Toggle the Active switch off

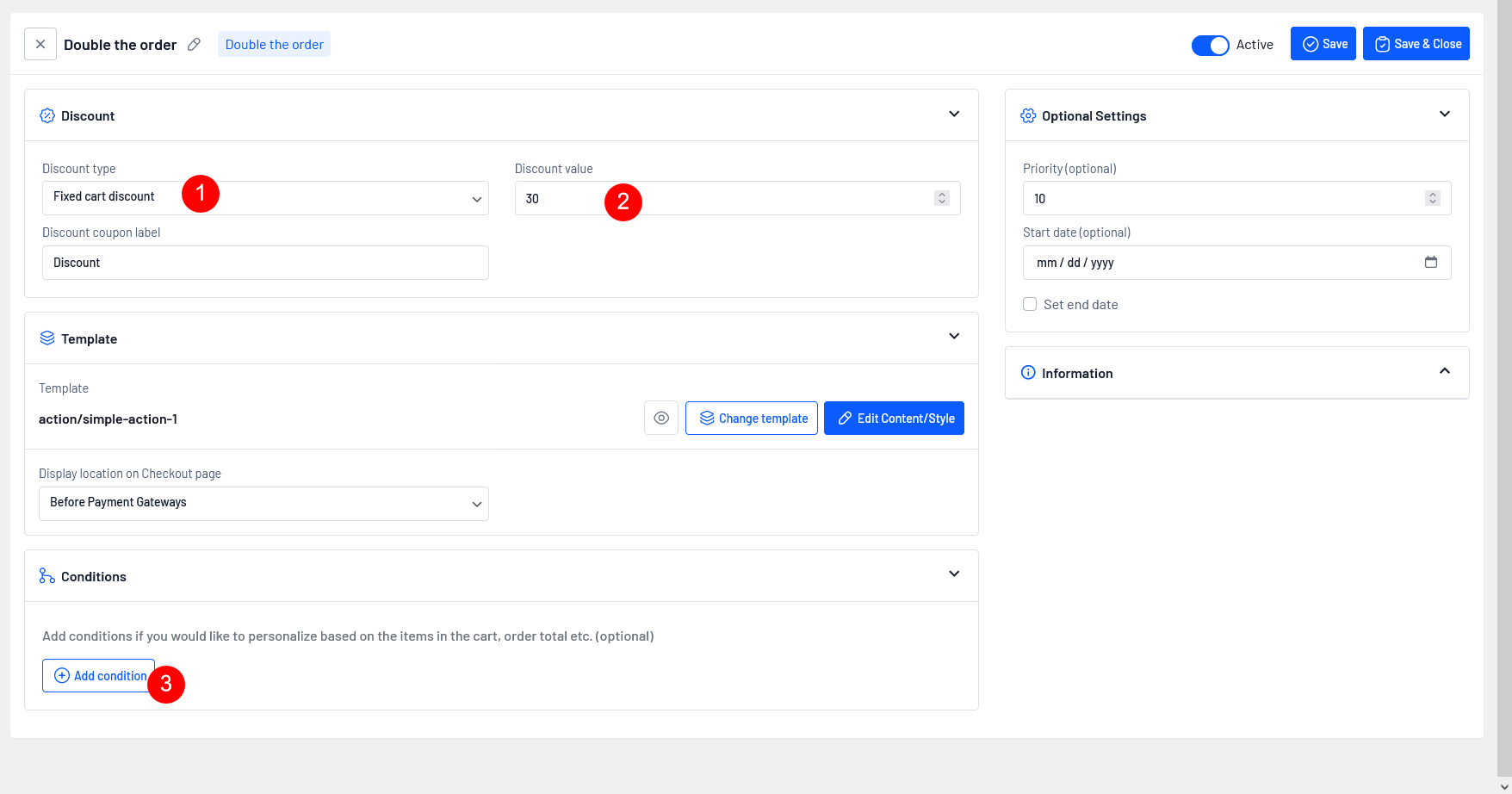click(1210, 45)
